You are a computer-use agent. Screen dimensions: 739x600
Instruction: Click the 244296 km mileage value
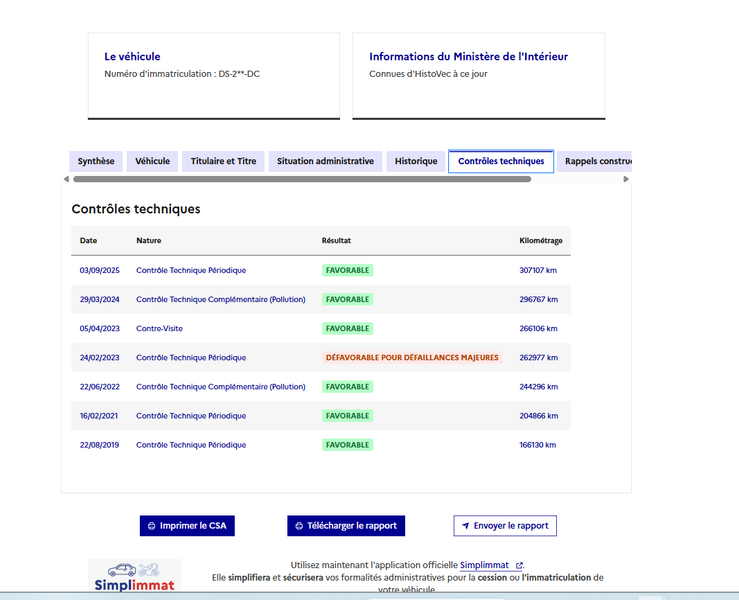(x=539, y=386)
